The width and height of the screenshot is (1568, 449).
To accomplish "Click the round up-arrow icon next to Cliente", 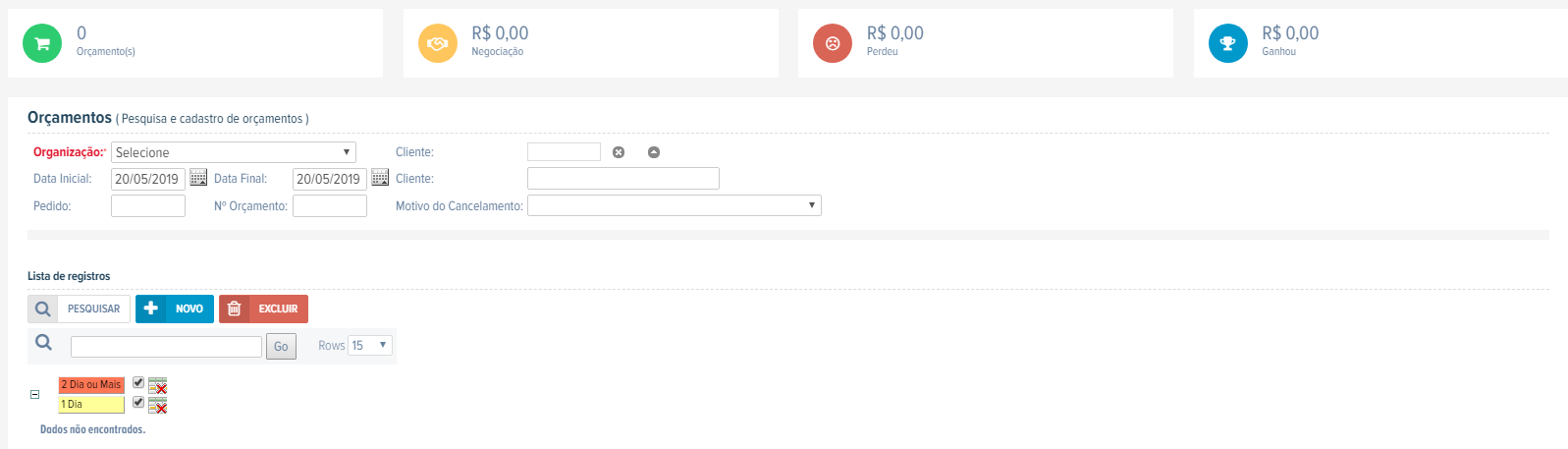I will coord(654,152).
